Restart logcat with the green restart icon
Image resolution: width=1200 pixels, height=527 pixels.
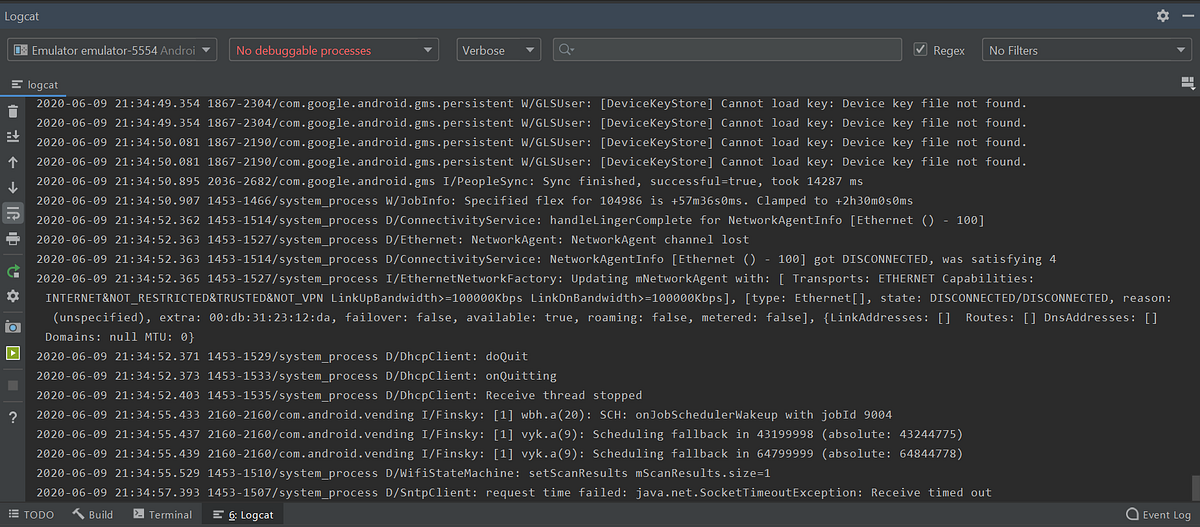point(13,271)
